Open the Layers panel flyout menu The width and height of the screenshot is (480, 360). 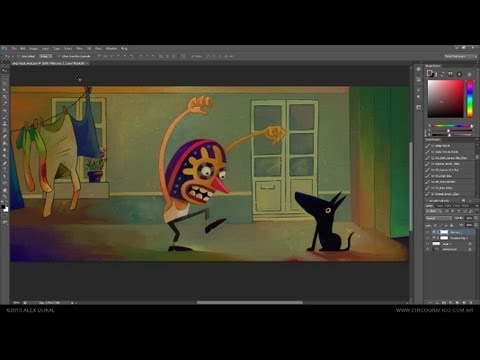tap(476, 206)
